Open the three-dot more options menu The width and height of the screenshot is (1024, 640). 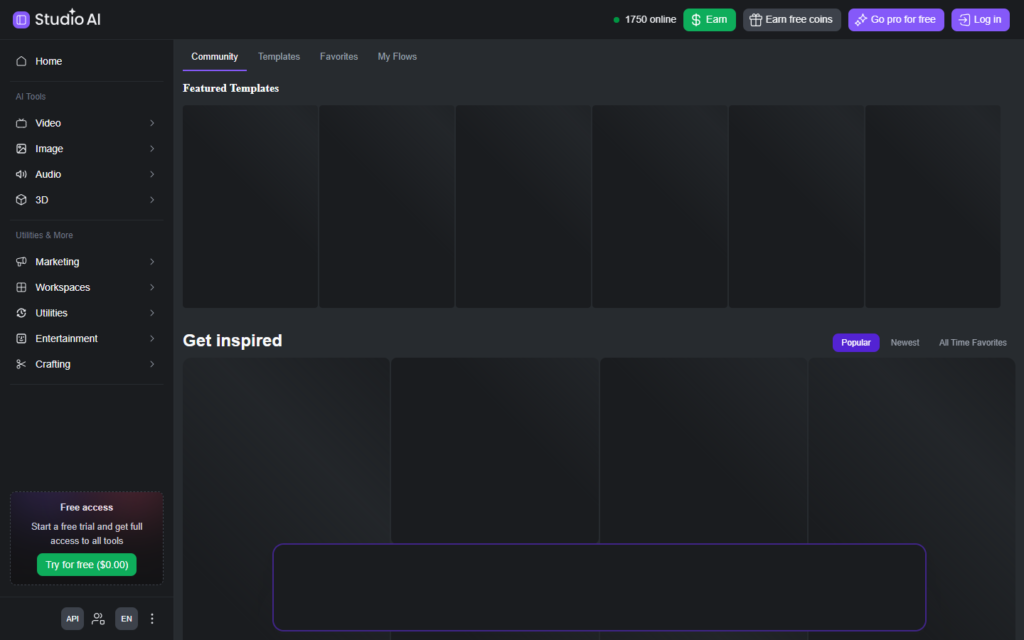[152, 618]
